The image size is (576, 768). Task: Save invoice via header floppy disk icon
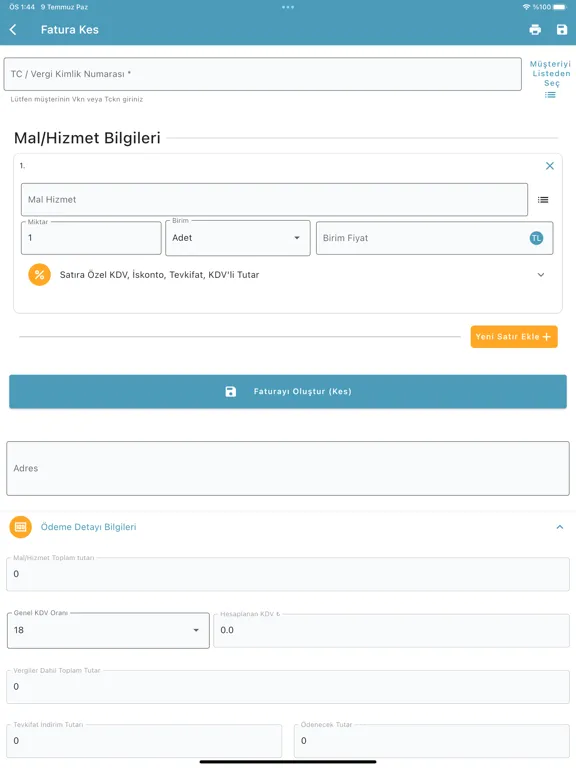pos(562,30)
